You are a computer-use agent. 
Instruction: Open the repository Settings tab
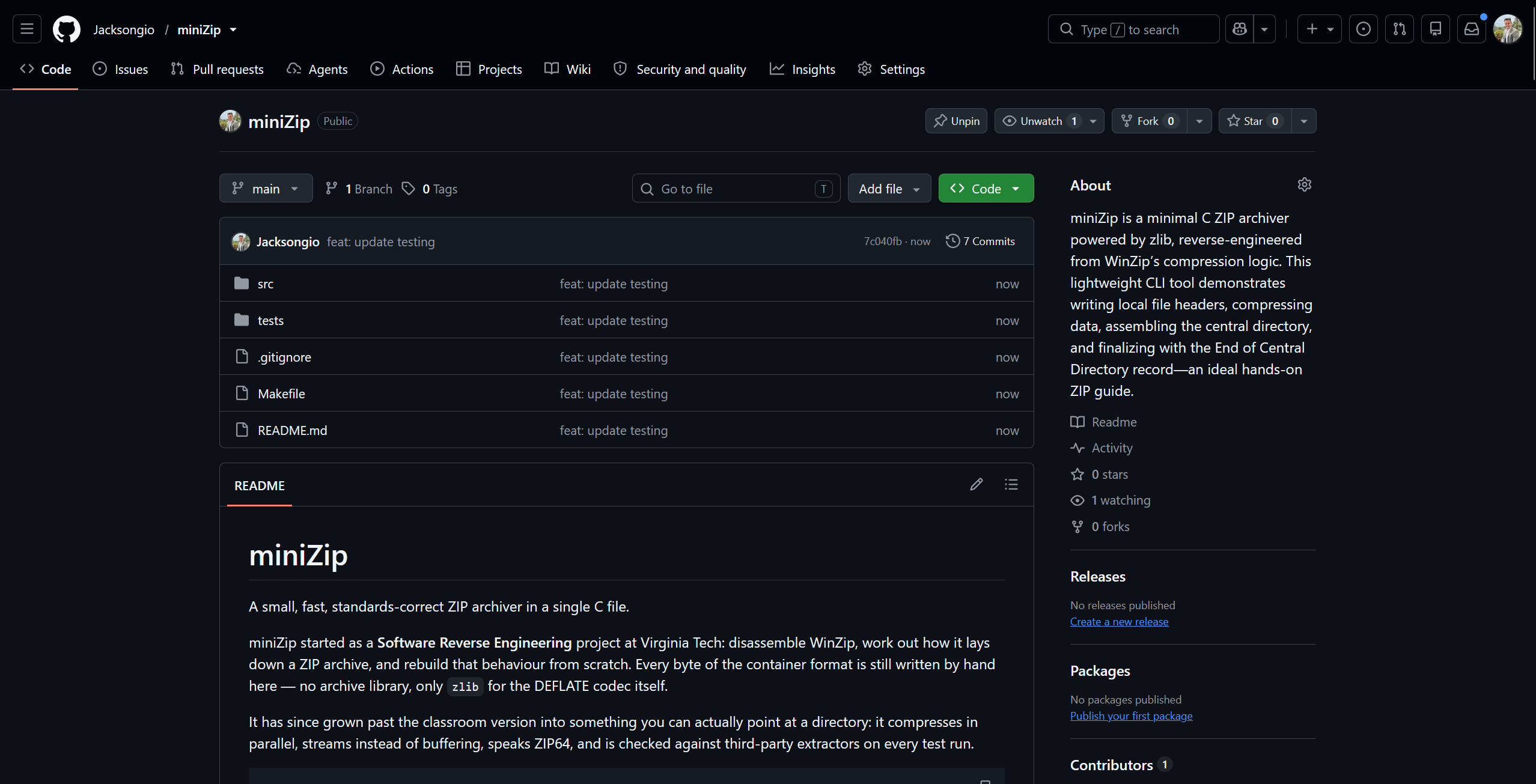point(891,69)
